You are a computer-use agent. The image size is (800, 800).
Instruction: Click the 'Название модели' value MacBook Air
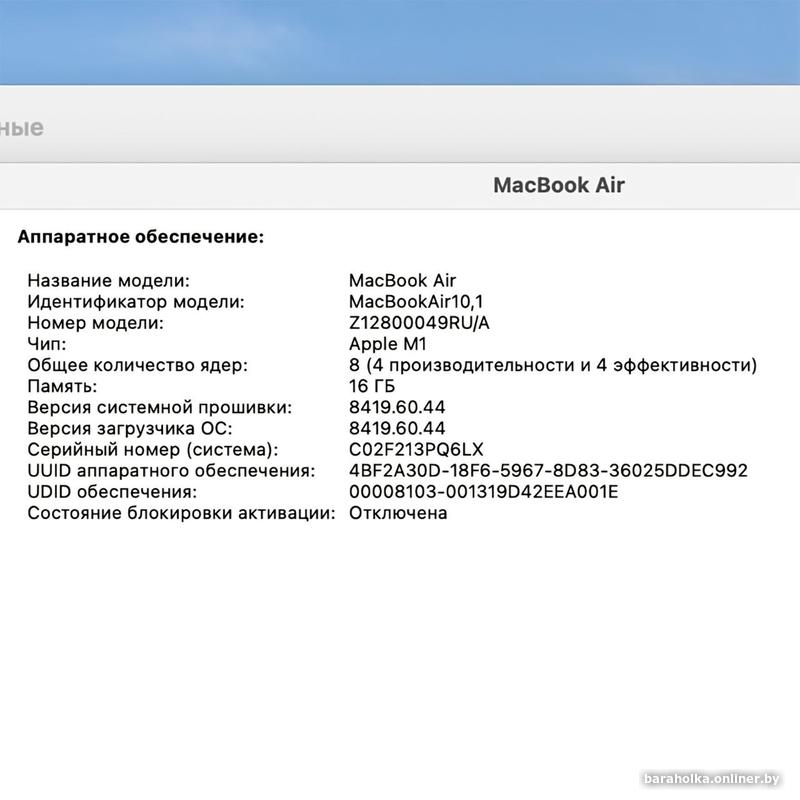click(402, 281)
